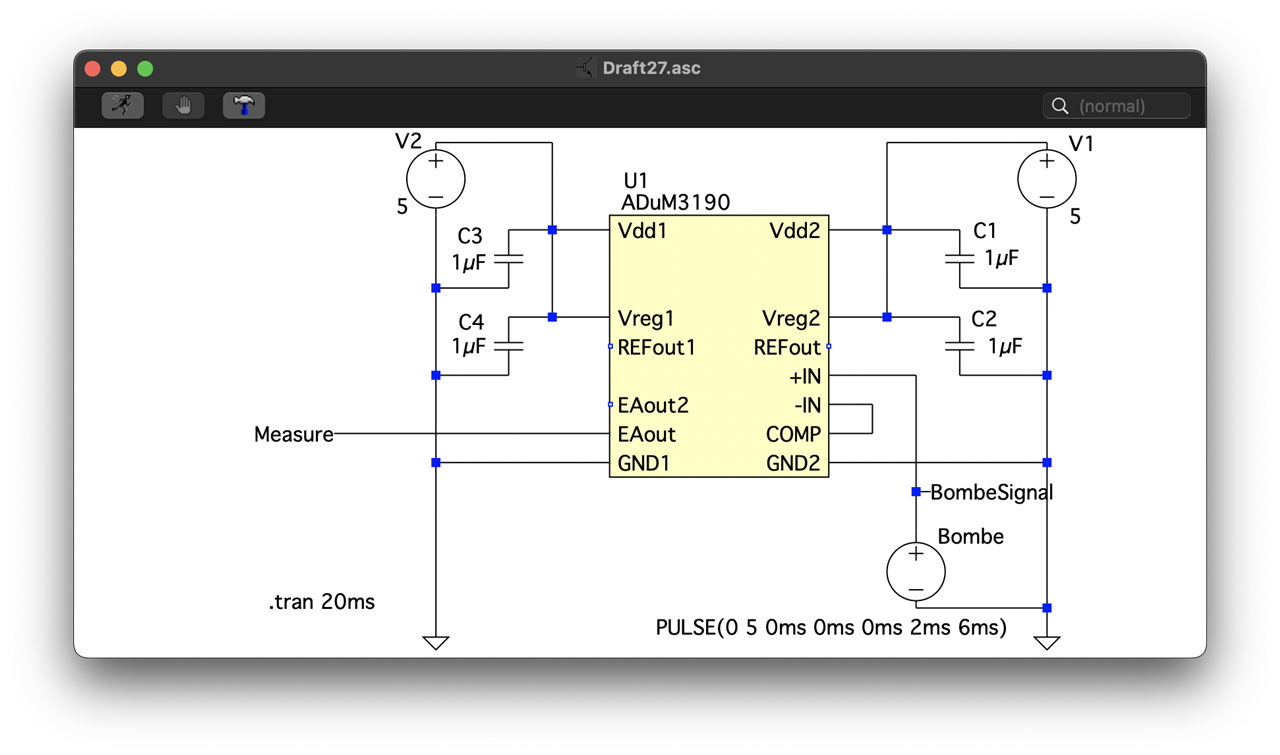The image size is (1280, 755).
Task: Click the GND2 pin label
Action: click(793, 463)
